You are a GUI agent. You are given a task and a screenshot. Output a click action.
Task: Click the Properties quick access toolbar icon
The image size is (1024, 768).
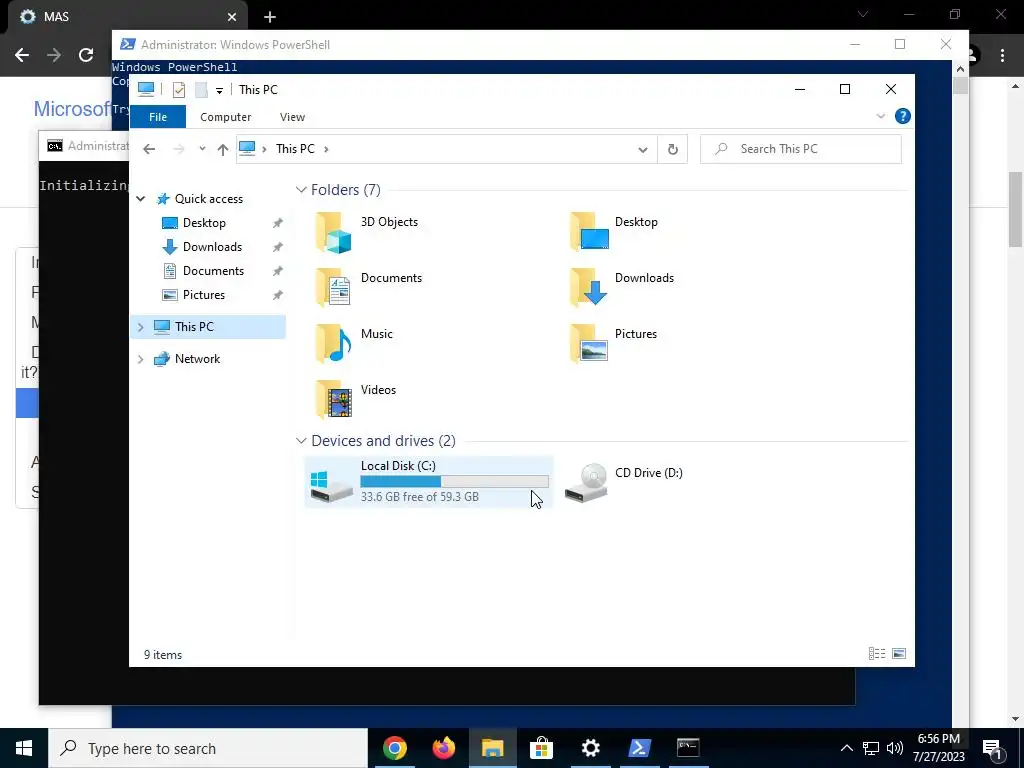(179, 90)
